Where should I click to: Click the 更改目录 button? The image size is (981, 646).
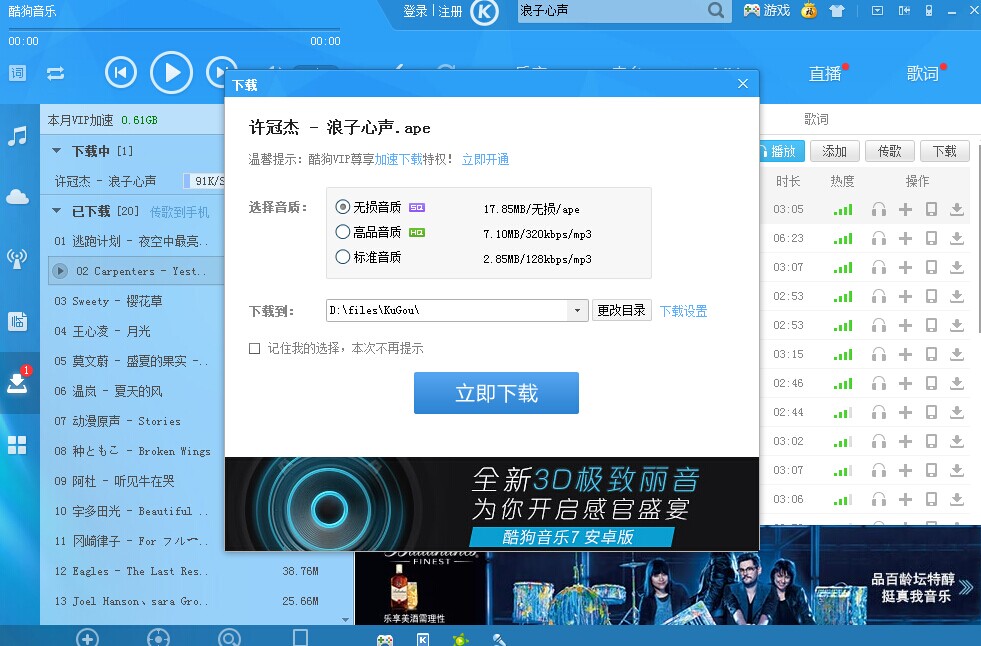click(x=621, y=310)
